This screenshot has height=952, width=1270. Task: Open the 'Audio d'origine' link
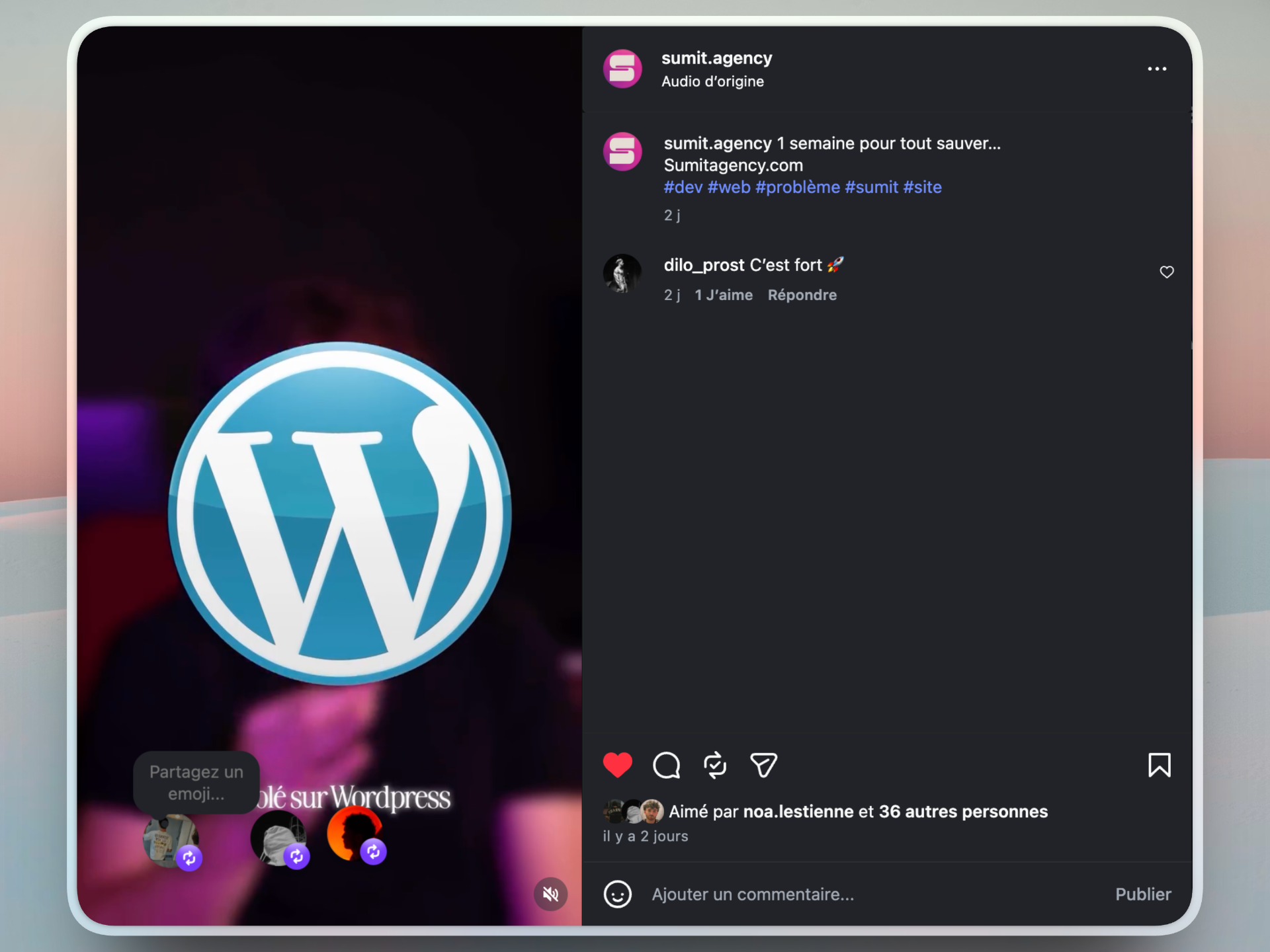click(x=712, y=81)
